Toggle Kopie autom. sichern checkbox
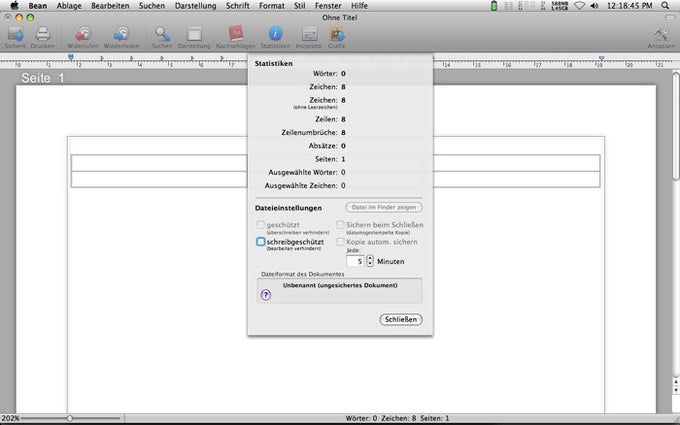 tap(340, 242)
